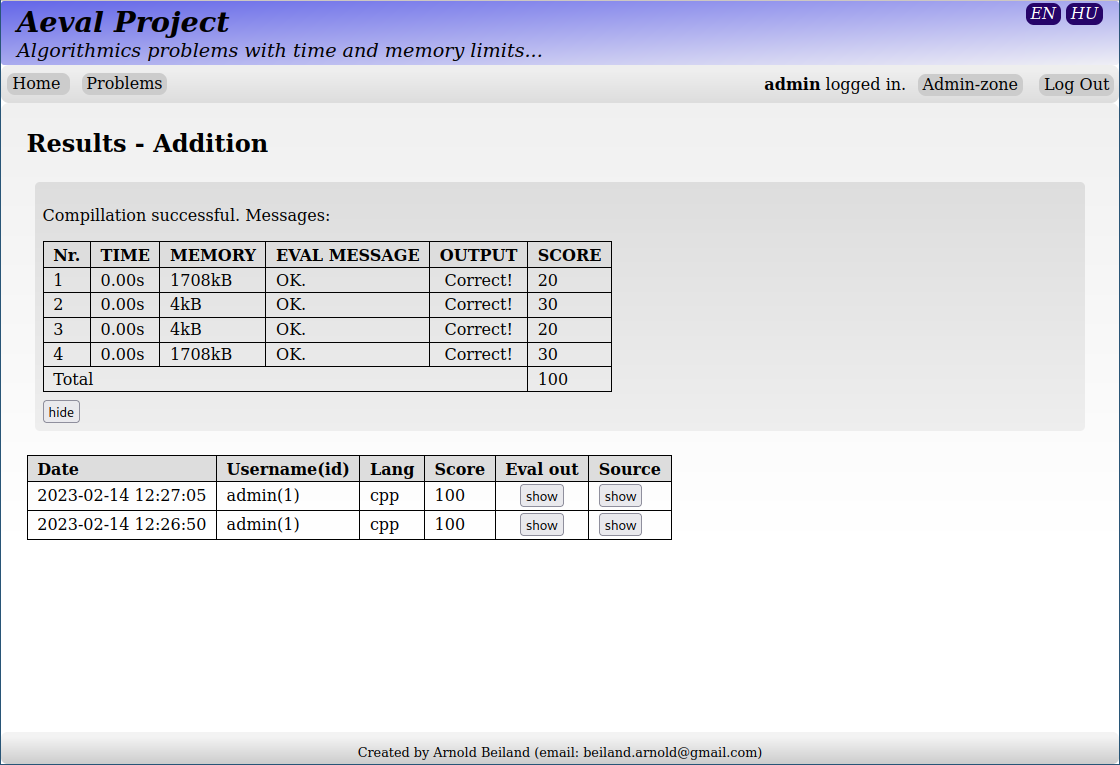Click the Username(id) column header
The height and width of the screenshot is (765, 1120).
click(288, 469)
